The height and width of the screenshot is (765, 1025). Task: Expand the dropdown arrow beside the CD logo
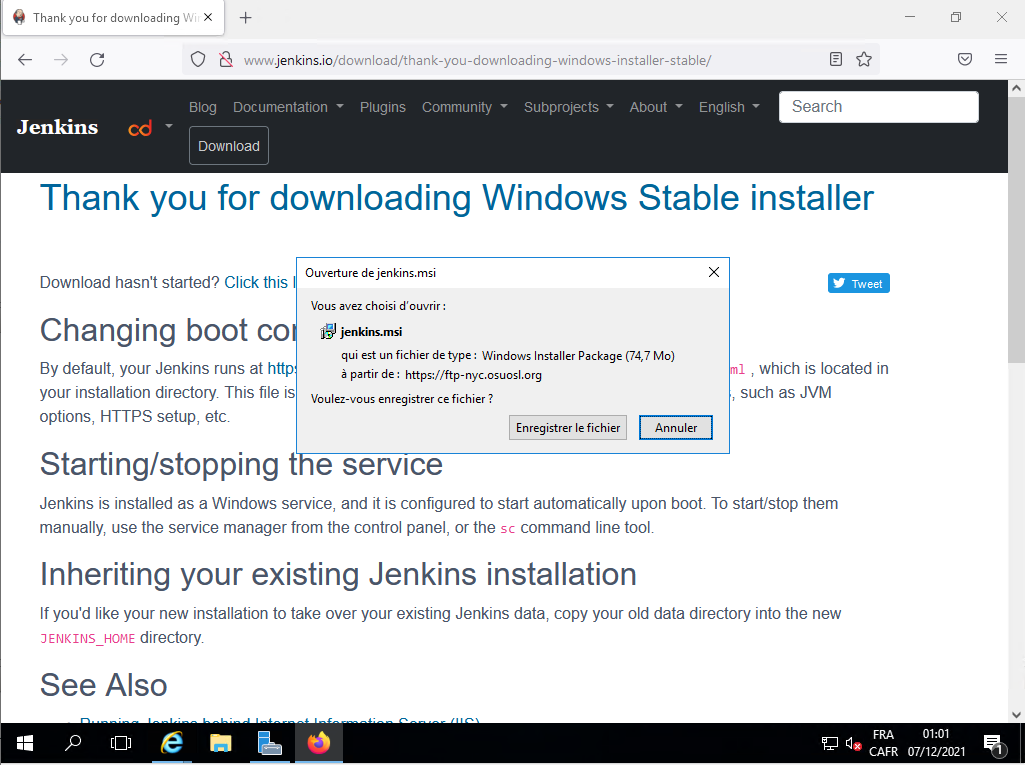[x=169, y=126]
